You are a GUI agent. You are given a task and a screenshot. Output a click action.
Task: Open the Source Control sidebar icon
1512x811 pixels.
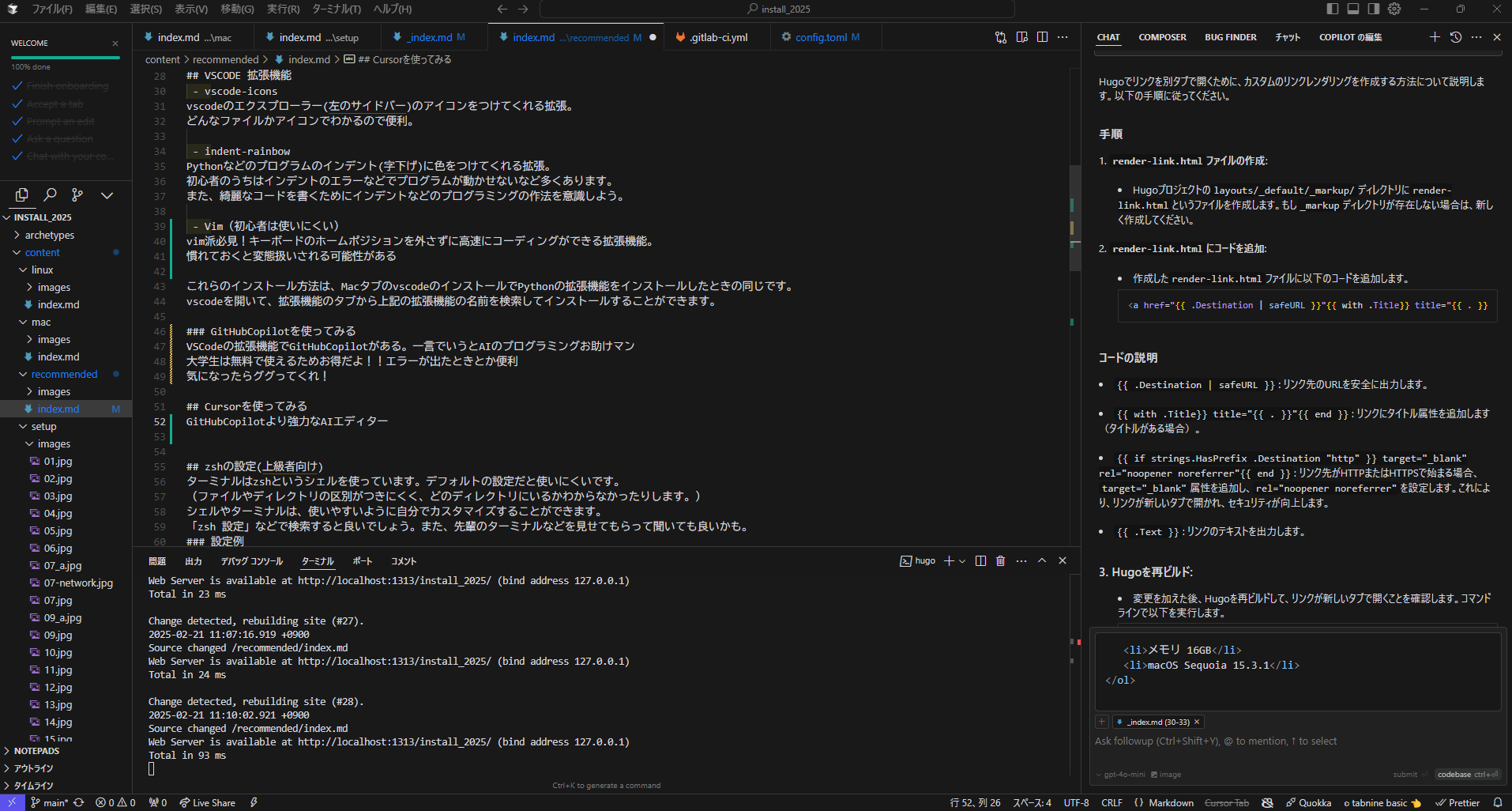coord(77,194)
